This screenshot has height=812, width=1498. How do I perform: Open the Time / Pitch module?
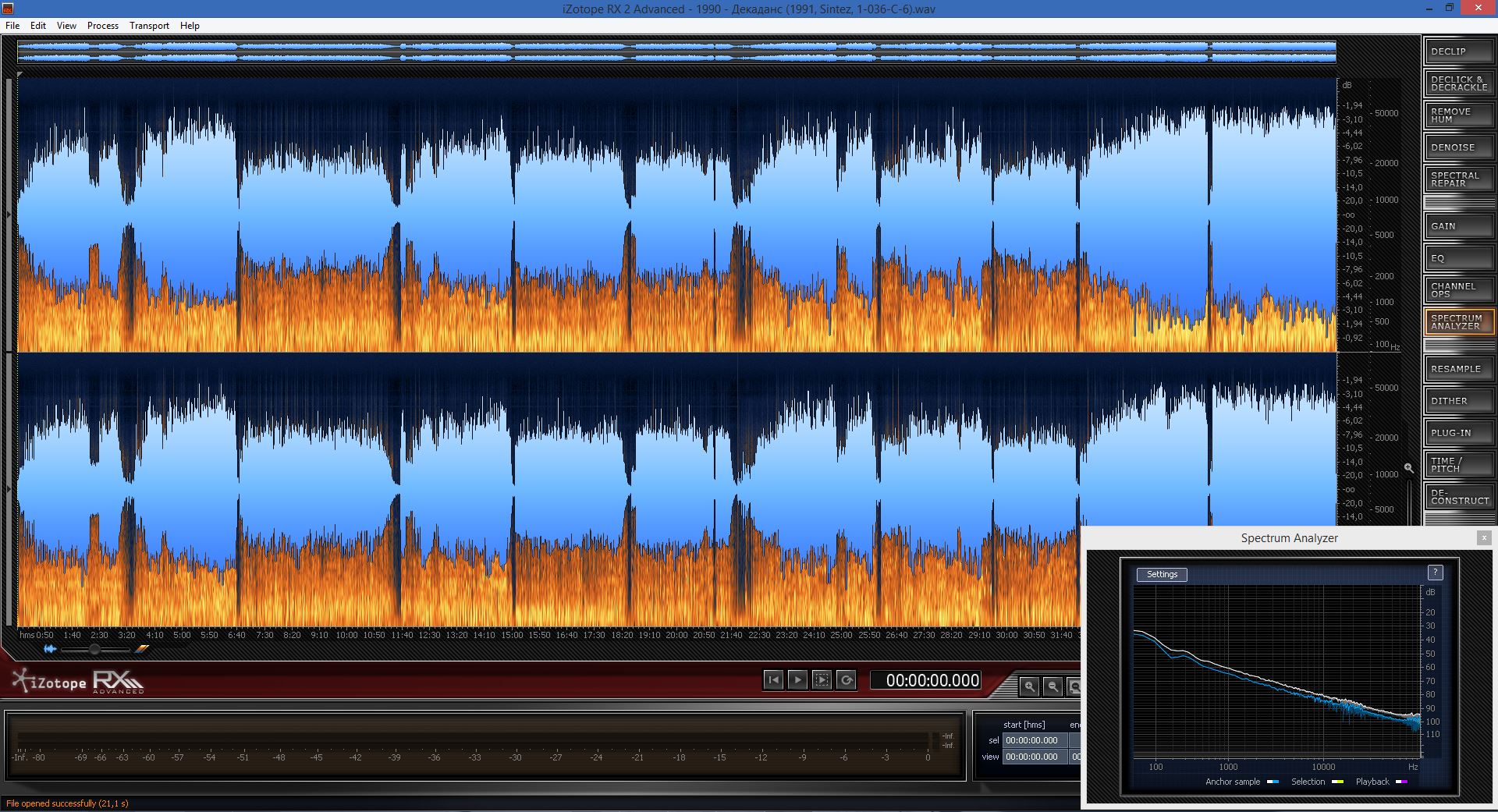(x=1459, y=465)
